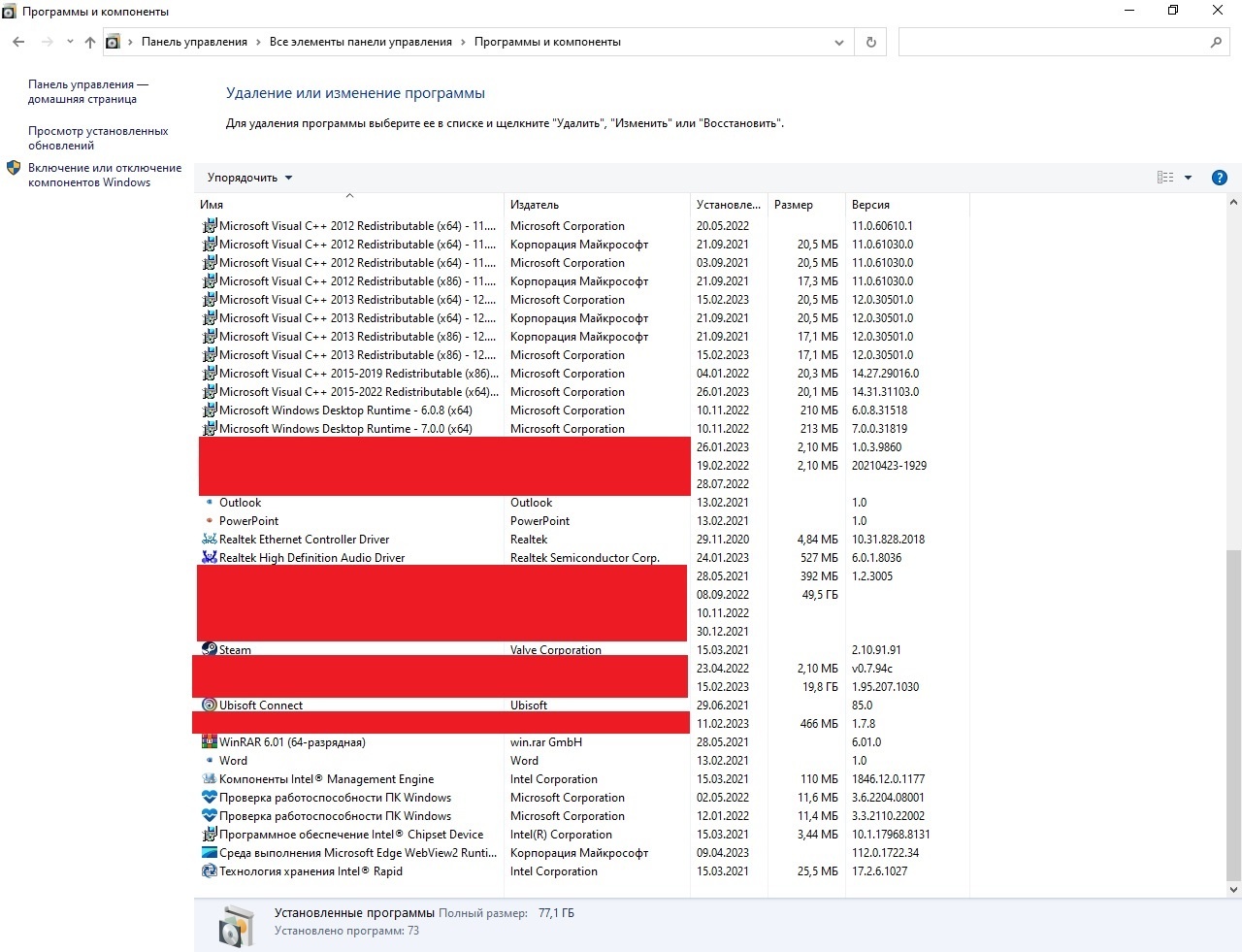Change view layout icon
The image size is (1242, 952).
coord(1165,178)
